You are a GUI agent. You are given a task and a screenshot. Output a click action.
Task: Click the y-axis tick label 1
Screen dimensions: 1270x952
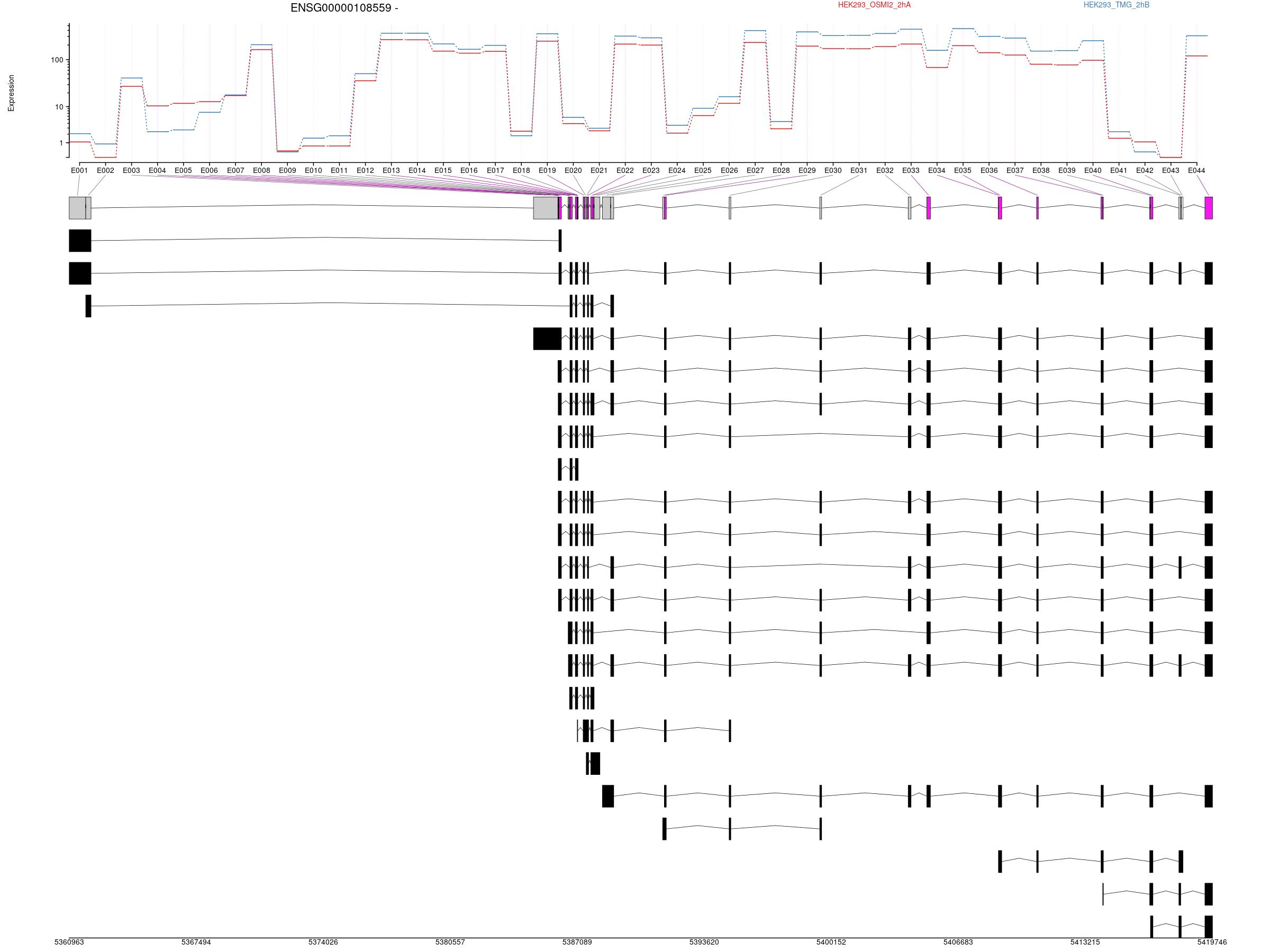pos(61,143)
